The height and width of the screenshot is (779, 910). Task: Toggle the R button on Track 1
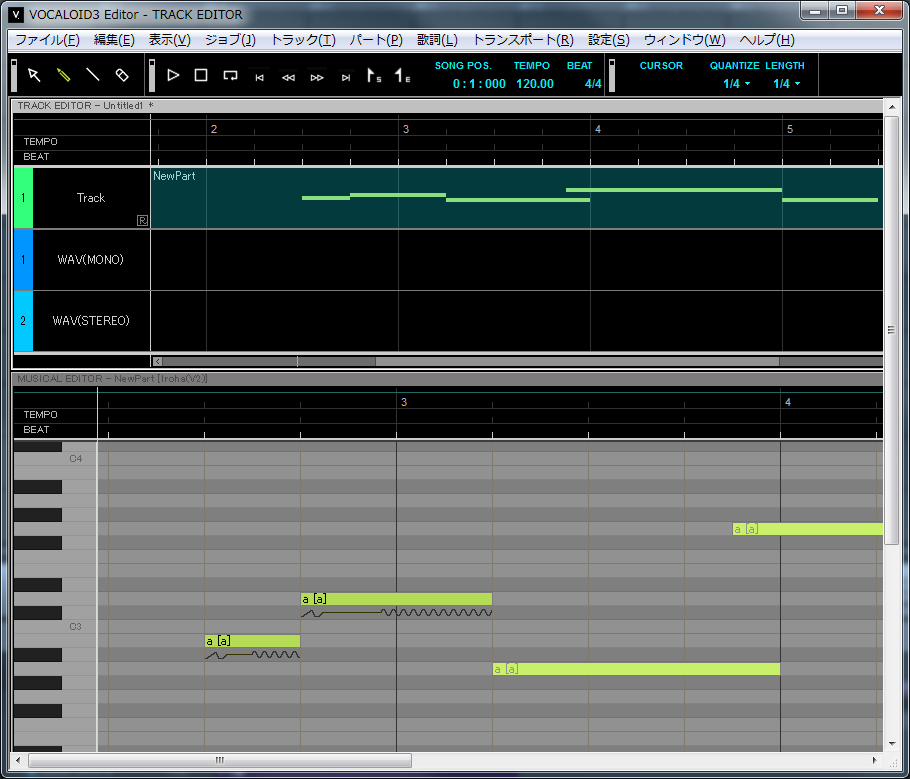coord(142,220)
